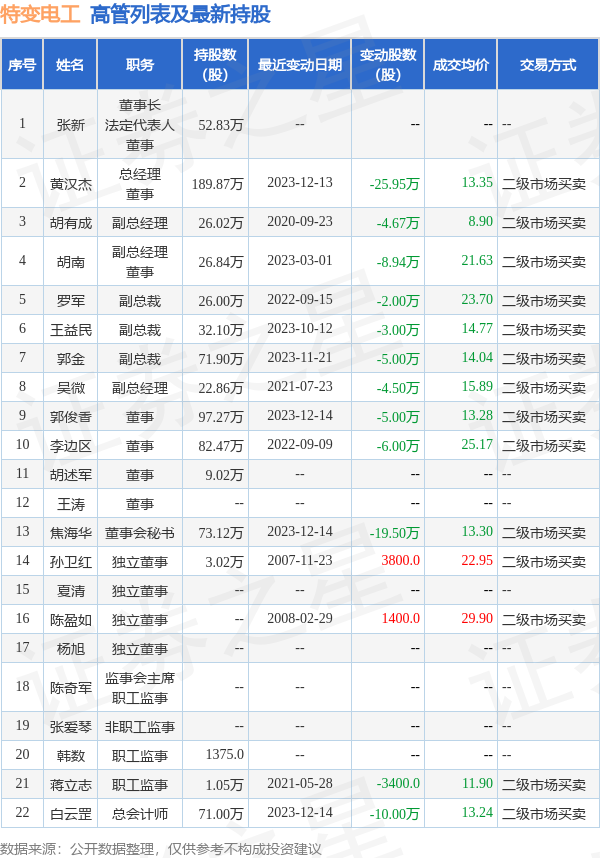Select the name 张爱琴

pyautogui.click(x=71, y=726)
